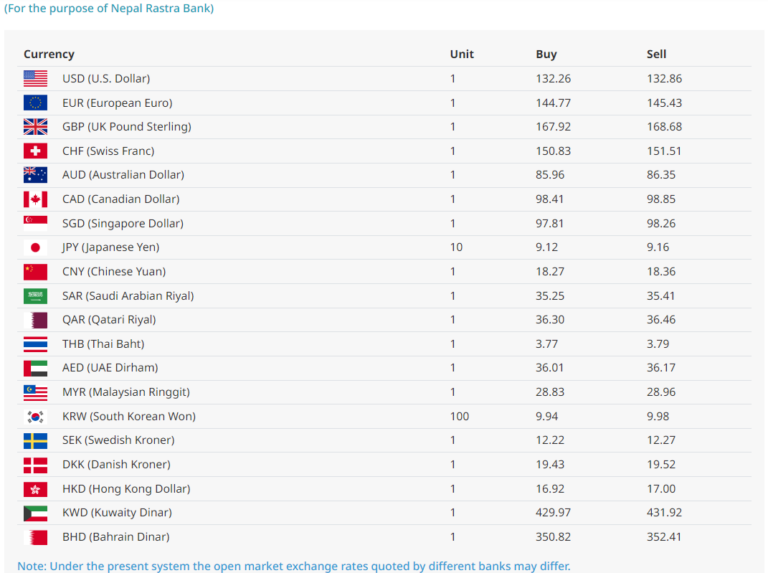Viewport: 768px width, 573px height.
Task: Click the Sell column header
Action: (x=656, y=54)
